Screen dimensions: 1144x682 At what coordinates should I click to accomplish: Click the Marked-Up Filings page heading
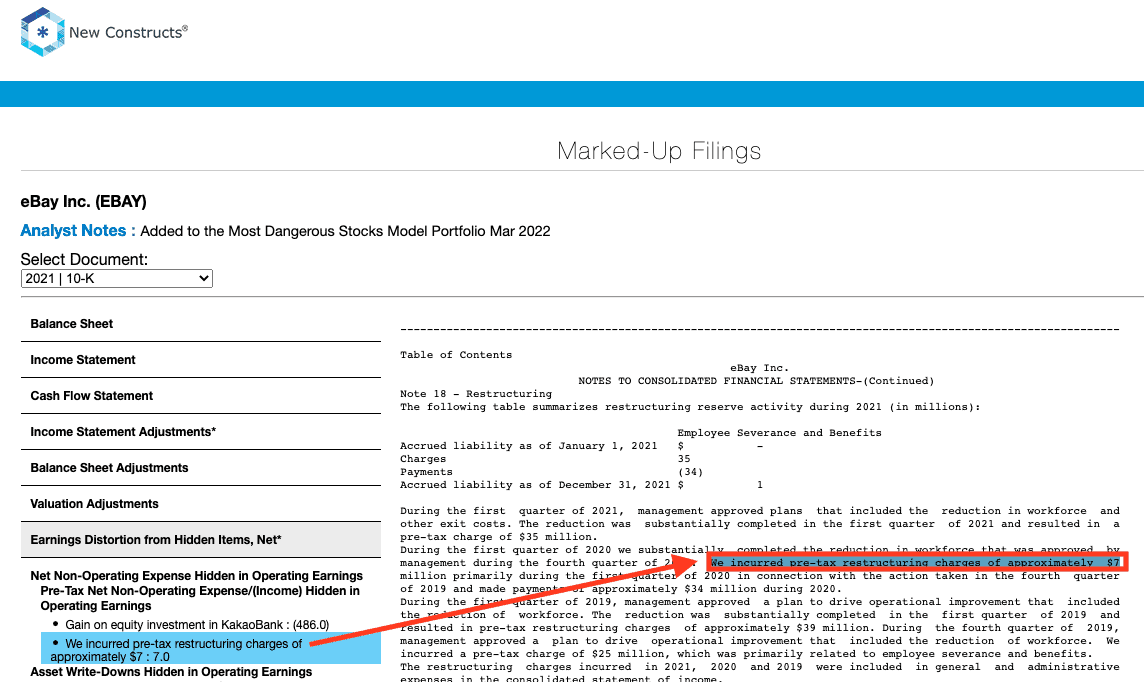pos(659,151)
